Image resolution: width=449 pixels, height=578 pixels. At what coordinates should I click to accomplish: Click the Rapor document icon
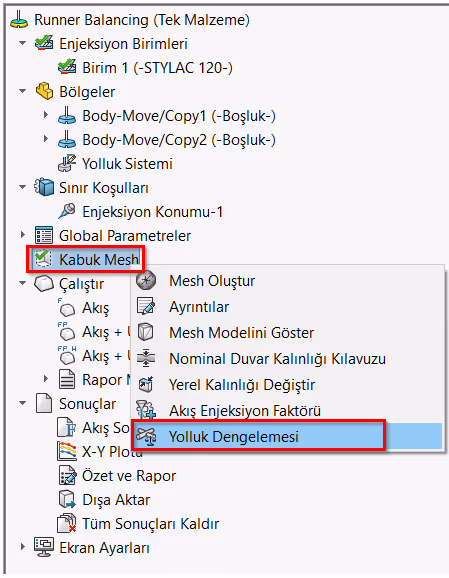click(x=67, y=379)
